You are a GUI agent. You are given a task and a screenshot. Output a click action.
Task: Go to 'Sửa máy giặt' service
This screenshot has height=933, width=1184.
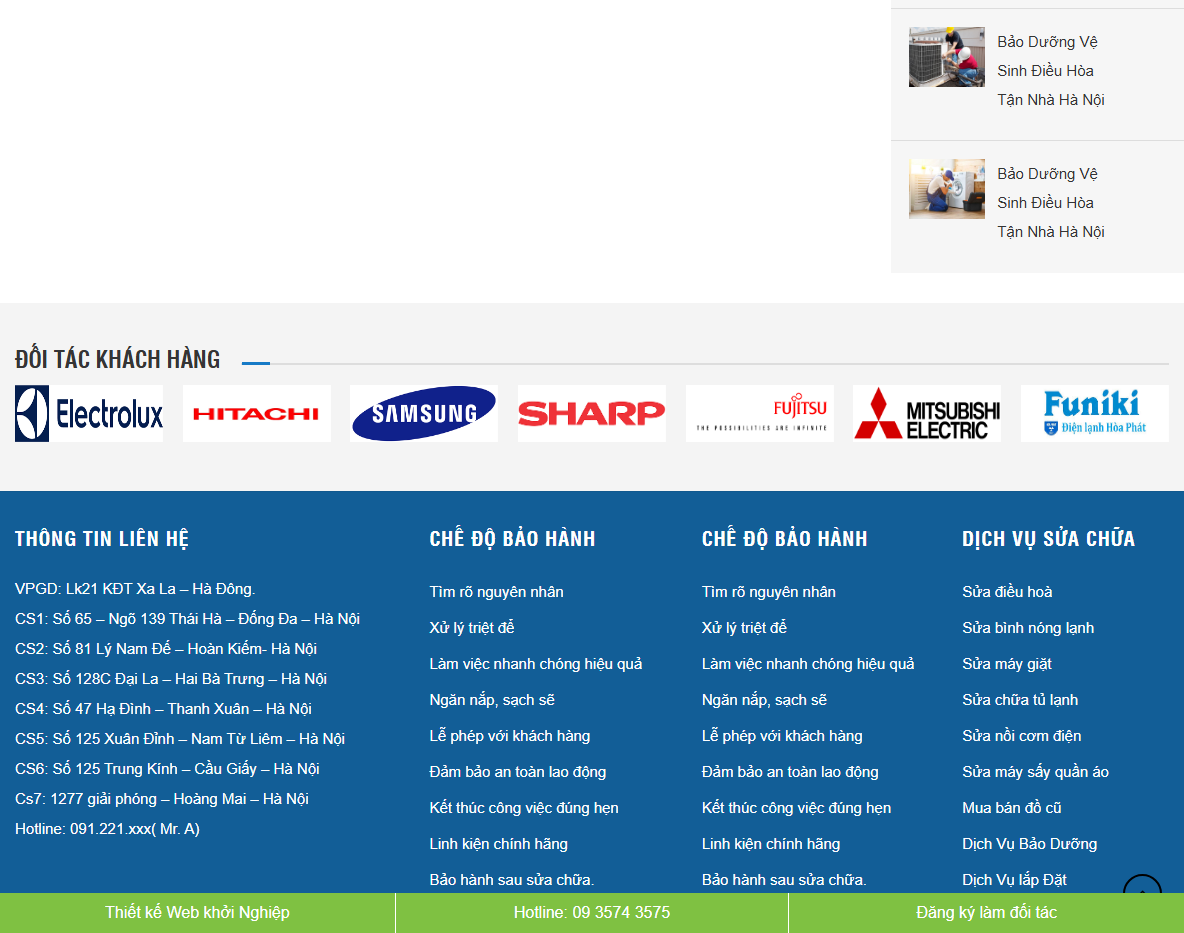[1007, 664]
